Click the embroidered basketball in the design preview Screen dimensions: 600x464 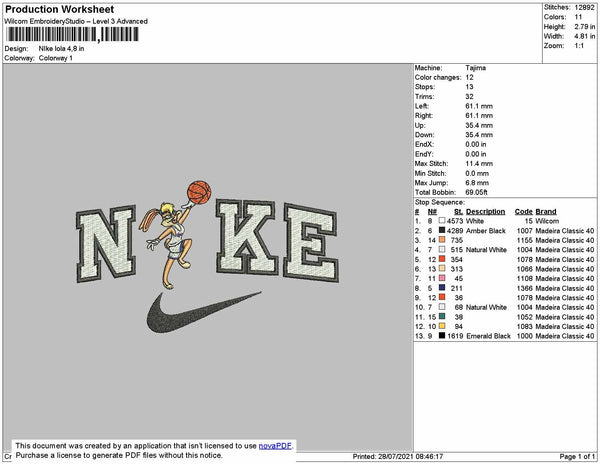pos(199,192)
